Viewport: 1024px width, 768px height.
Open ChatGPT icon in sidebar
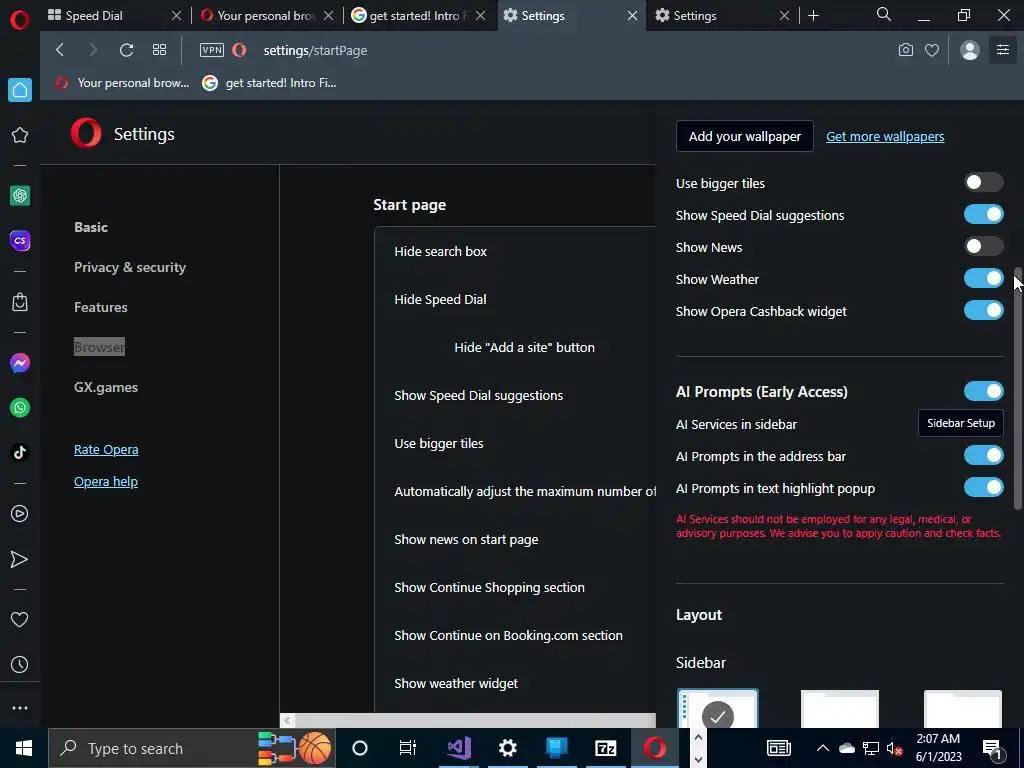[20, 195]
